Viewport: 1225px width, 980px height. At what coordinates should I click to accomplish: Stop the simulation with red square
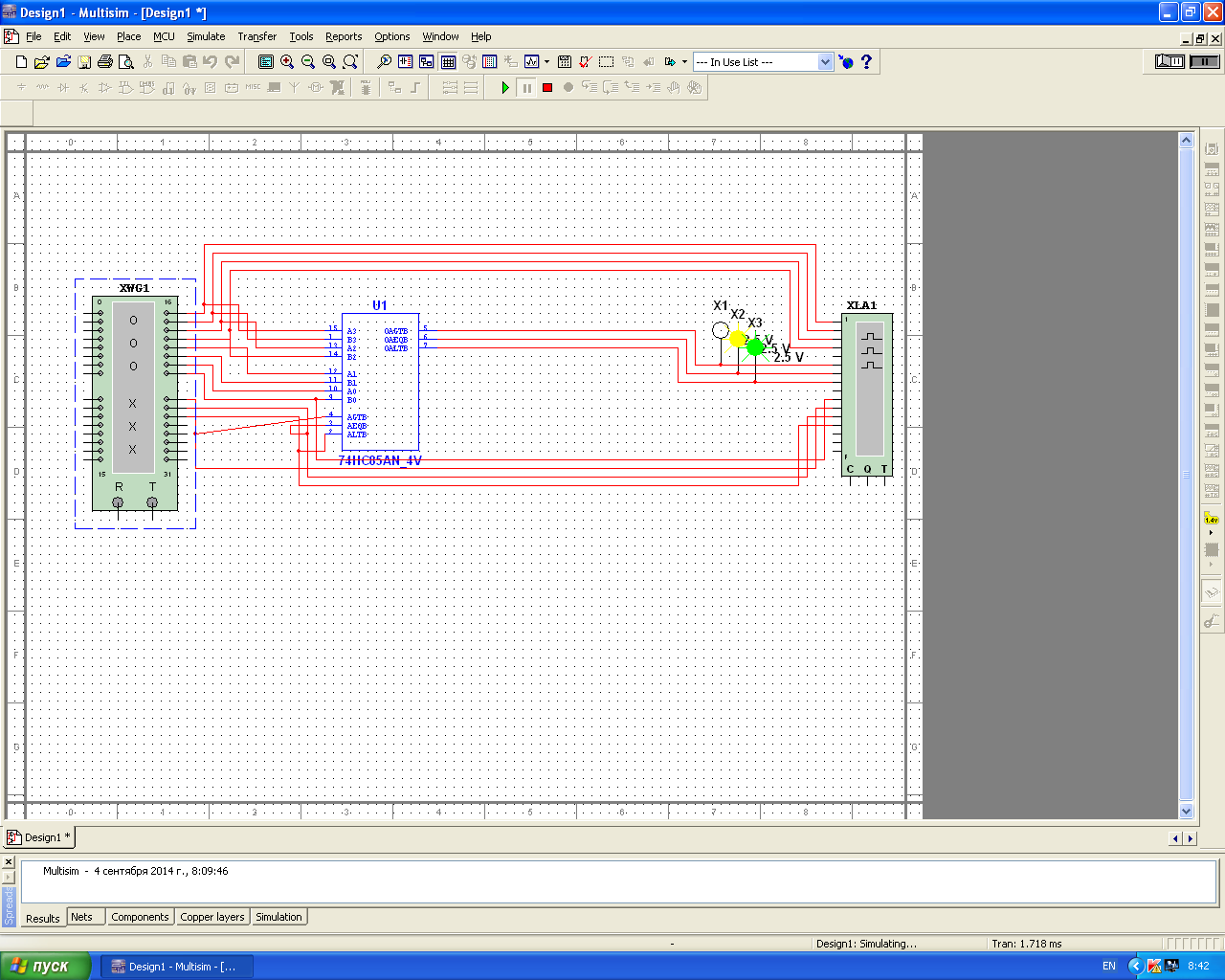coord(547,88)
